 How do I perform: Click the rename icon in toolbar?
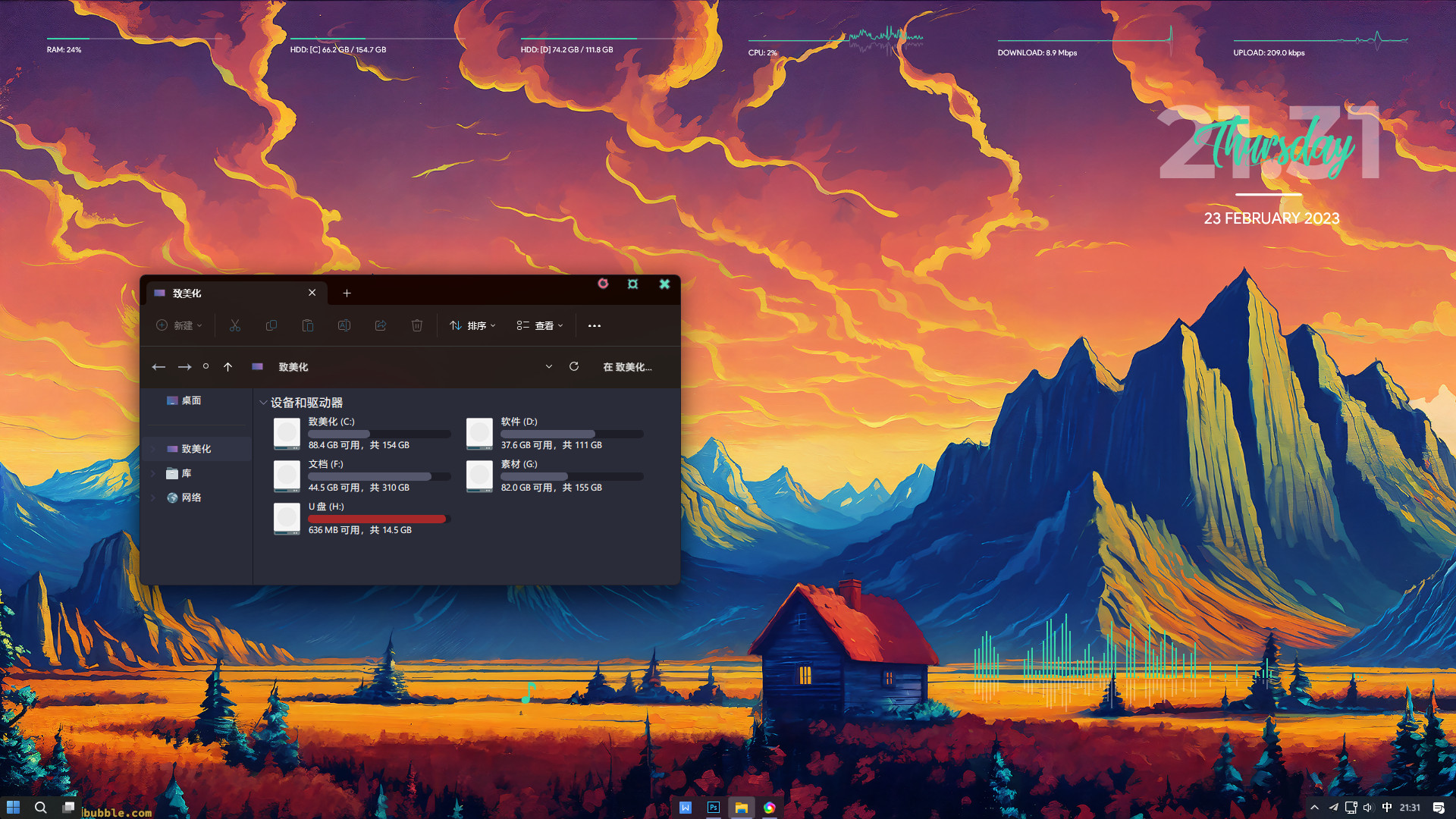click(344, 325)
